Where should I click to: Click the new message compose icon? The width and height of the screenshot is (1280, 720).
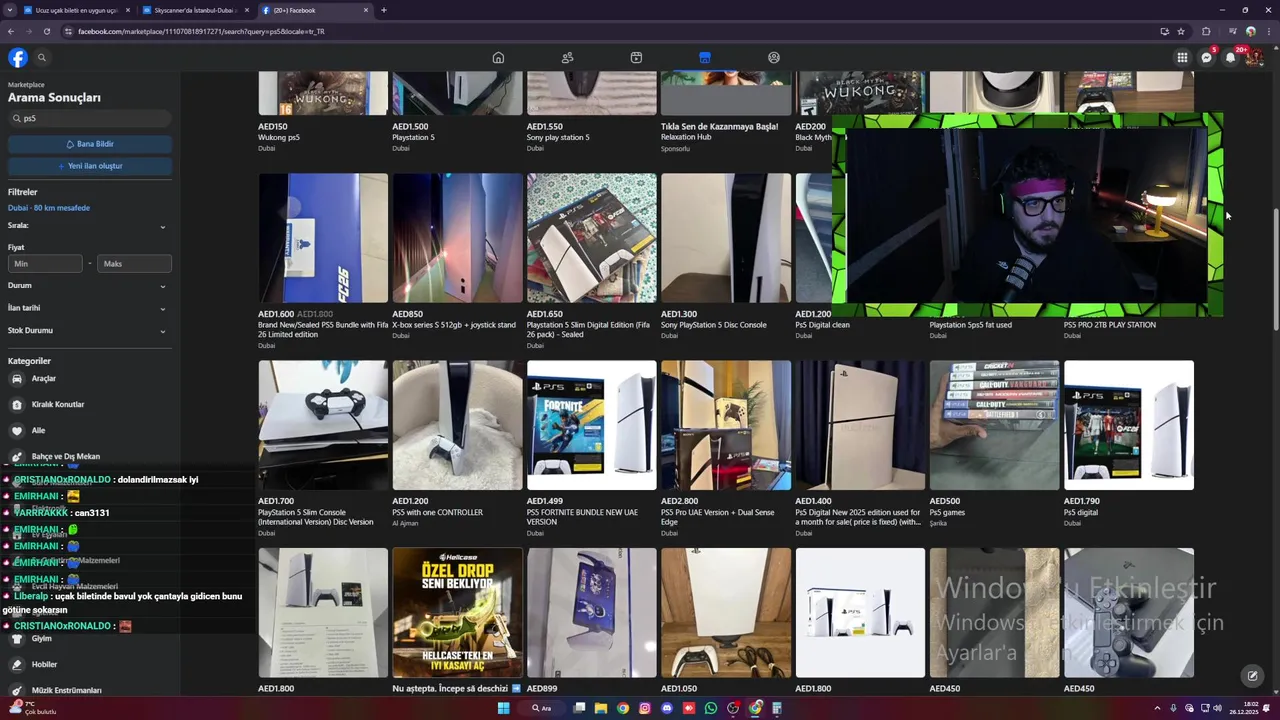pos(1252,676)
